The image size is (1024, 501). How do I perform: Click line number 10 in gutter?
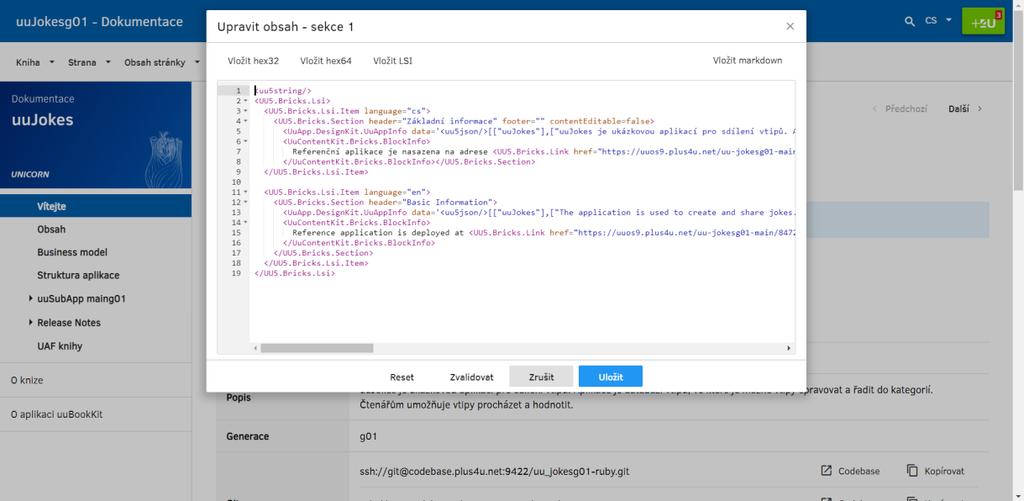click(x=236, y=182)
